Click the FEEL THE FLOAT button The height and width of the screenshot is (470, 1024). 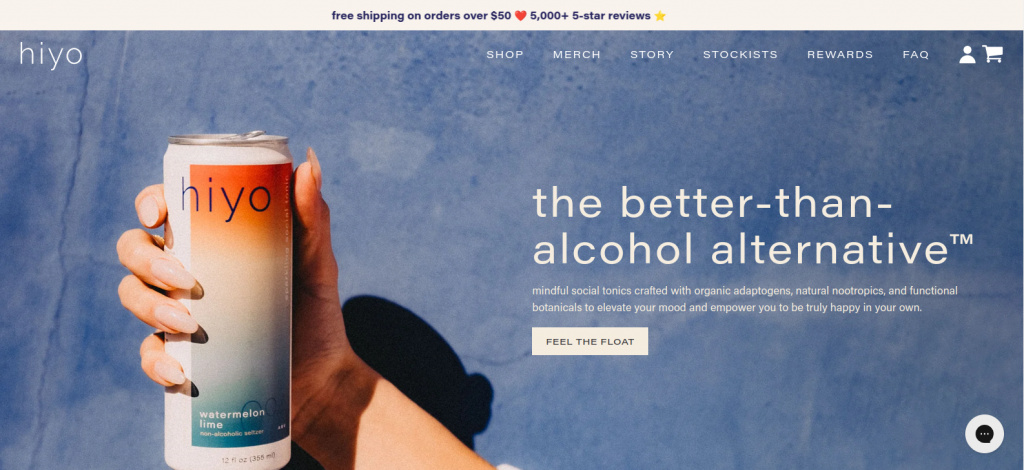coord(590,341)
